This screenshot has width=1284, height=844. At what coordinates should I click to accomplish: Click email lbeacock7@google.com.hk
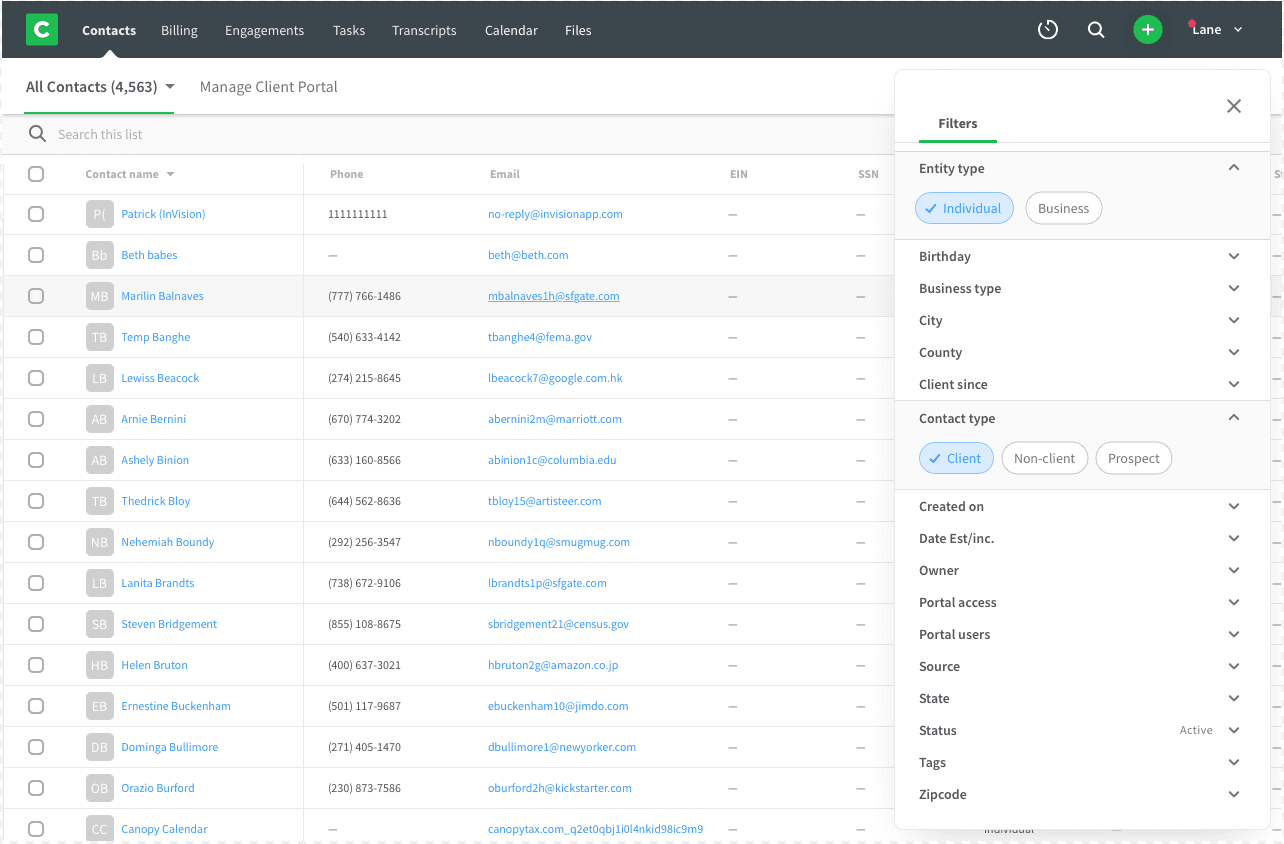(x=555, y=378)
